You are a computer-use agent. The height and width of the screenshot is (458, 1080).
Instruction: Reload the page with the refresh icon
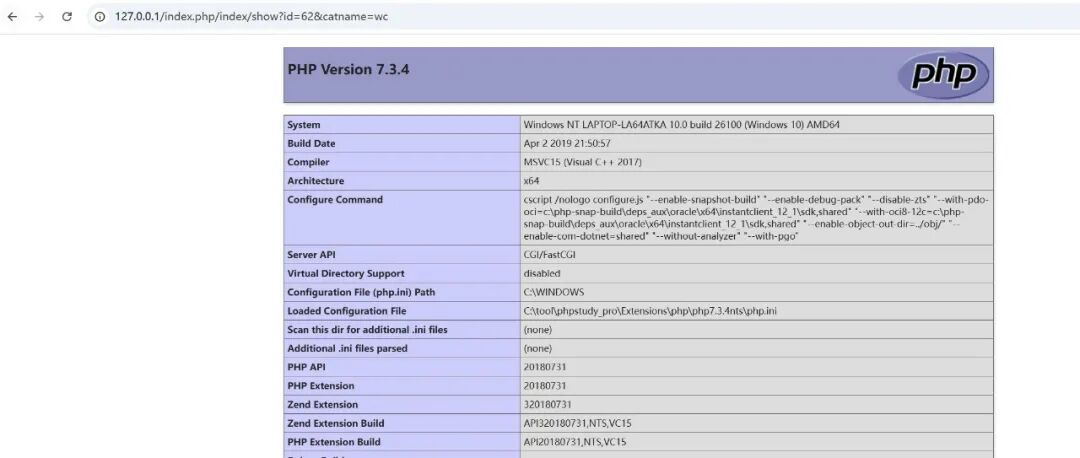[x=67, y=17]
